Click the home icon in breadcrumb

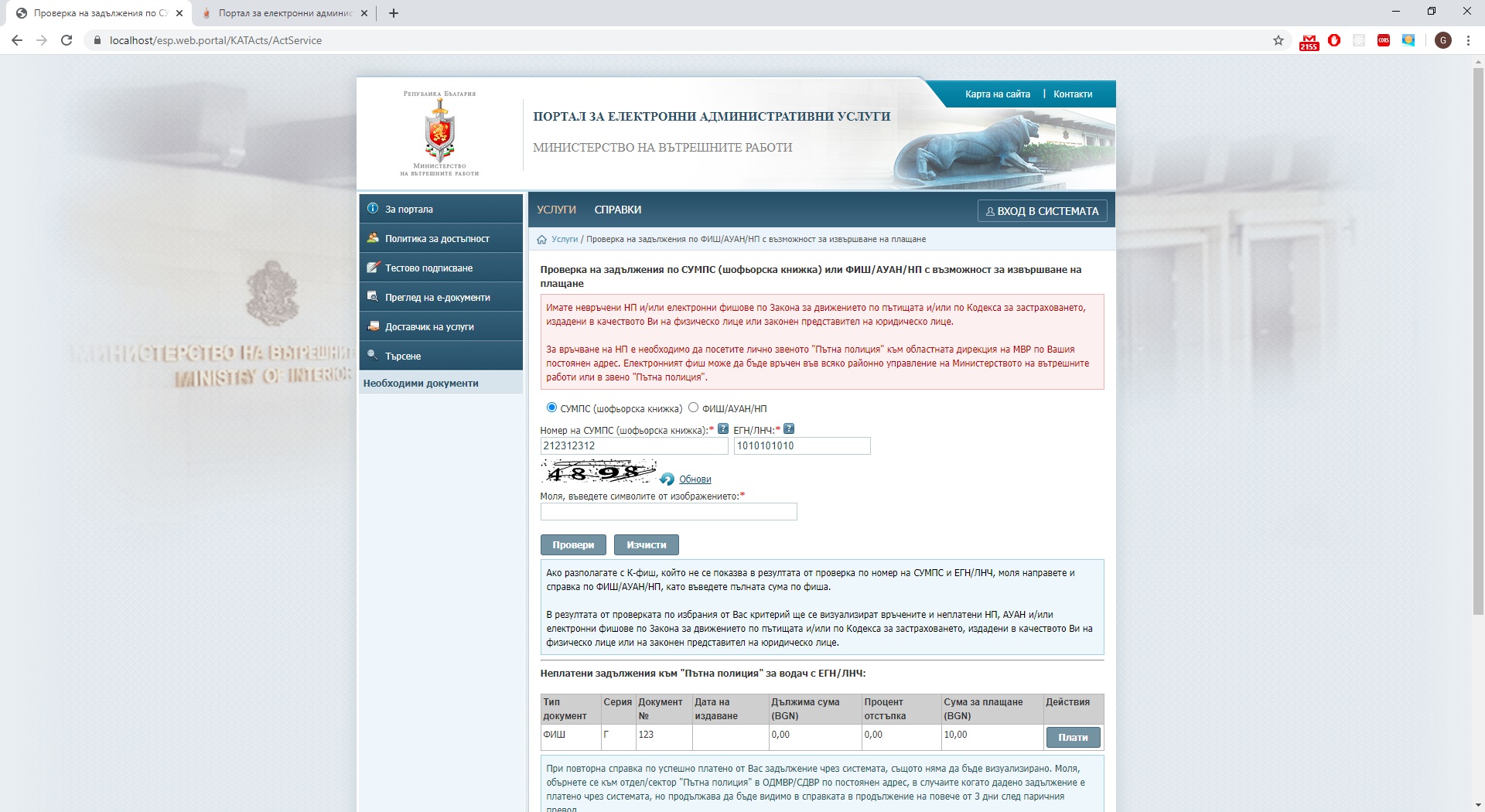(541, 240)
